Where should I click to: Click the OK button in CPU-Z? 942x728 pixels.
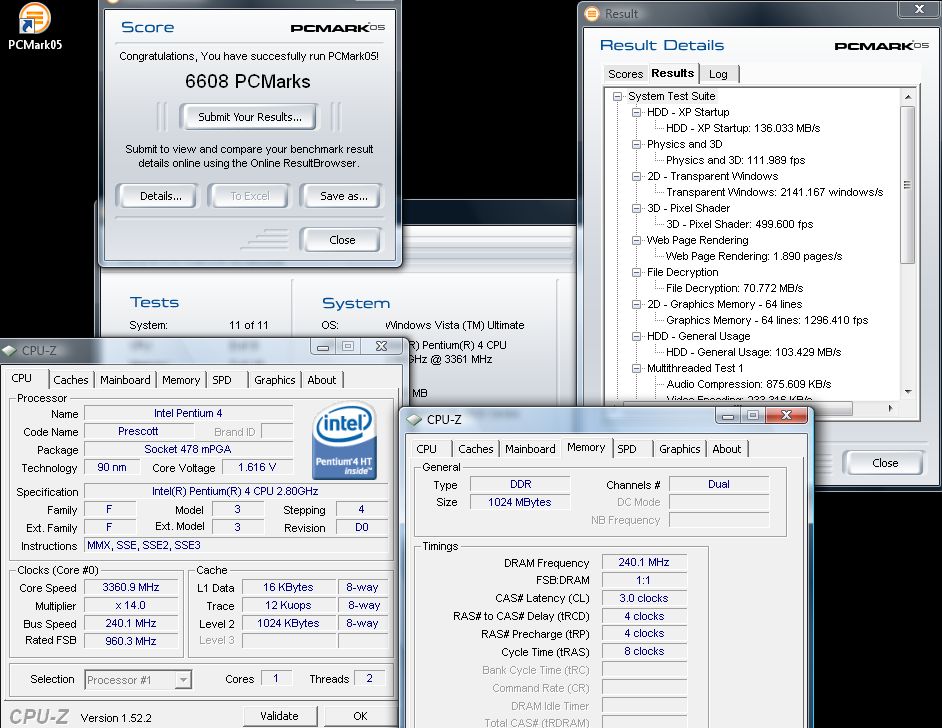point(360,716)
